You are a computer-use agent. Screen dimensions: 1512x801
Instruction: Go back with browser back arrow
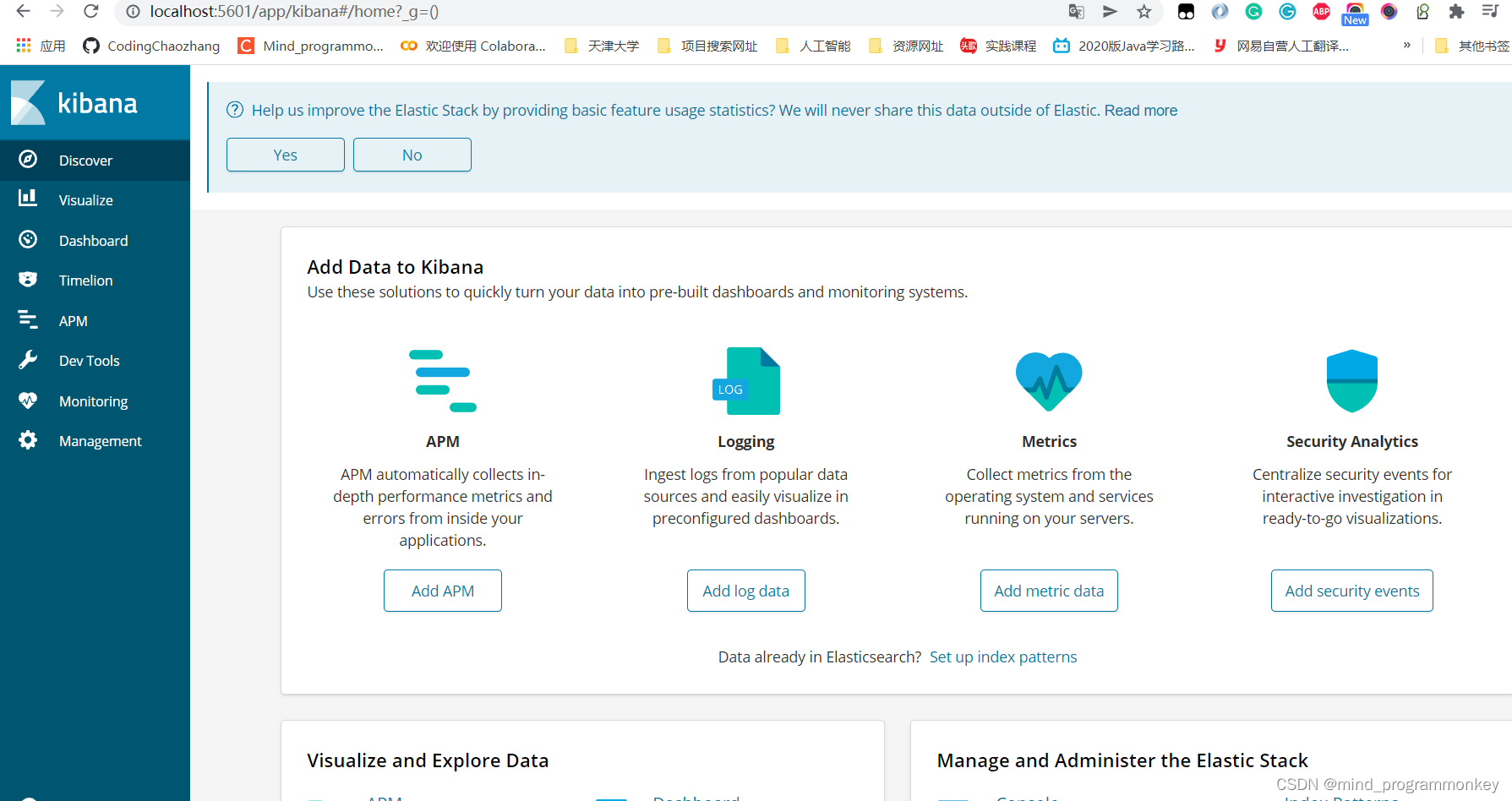pyautogui.click(x=23, y=11)
